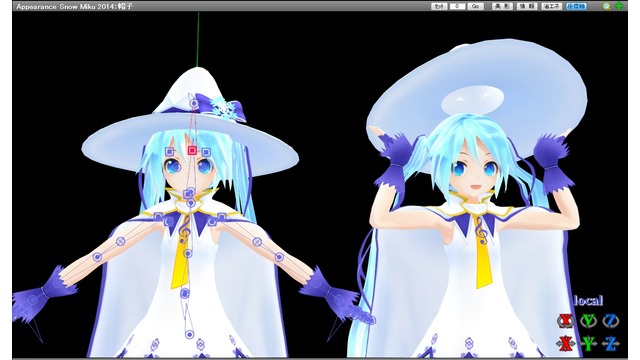Click the frame number field showing 0
Screen dimensions: 640x360
(x=458, y=6)
